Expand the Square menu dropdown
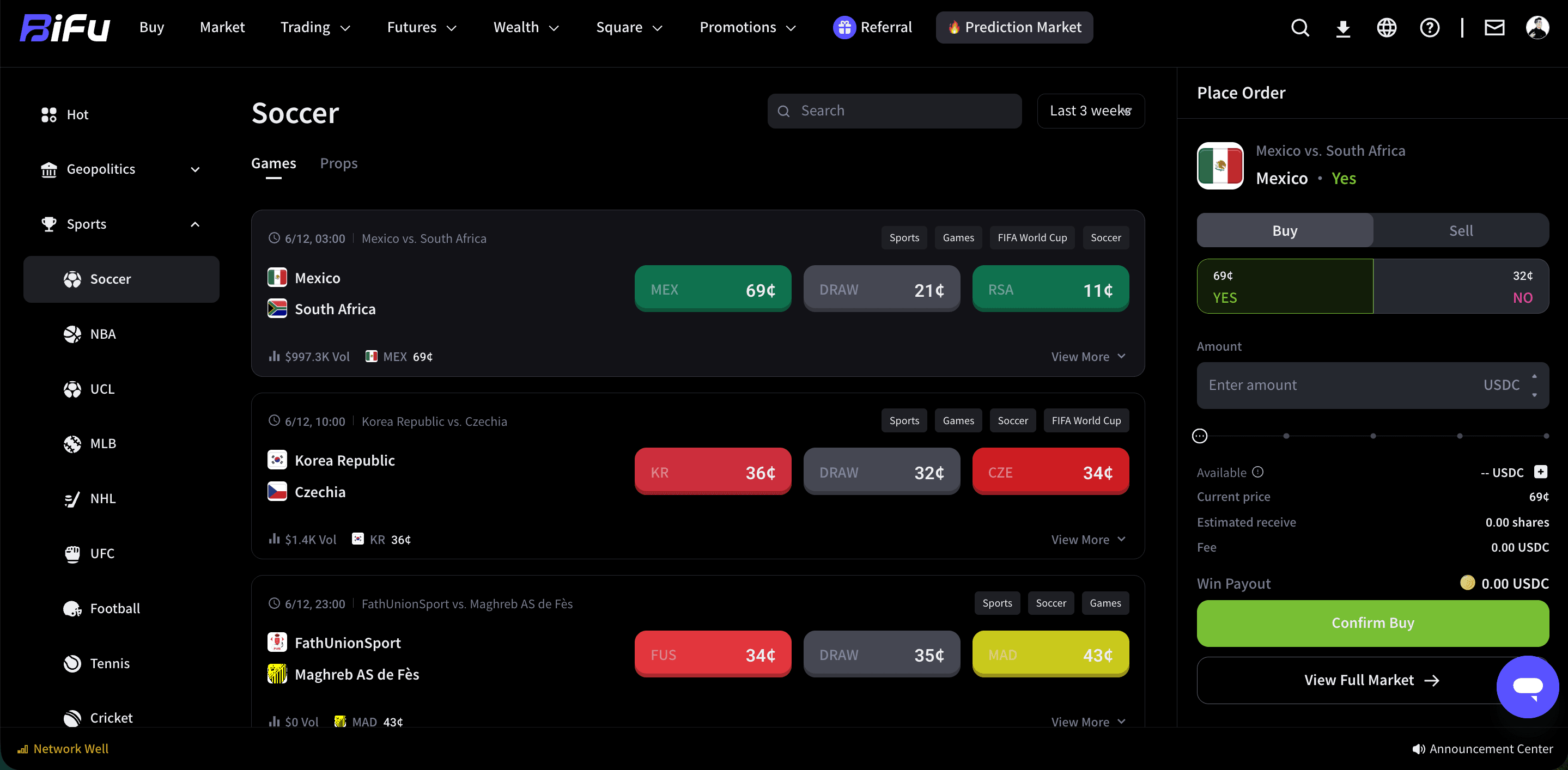The height and width of the screenshot is (770, 1568). [x=629, y=27]
